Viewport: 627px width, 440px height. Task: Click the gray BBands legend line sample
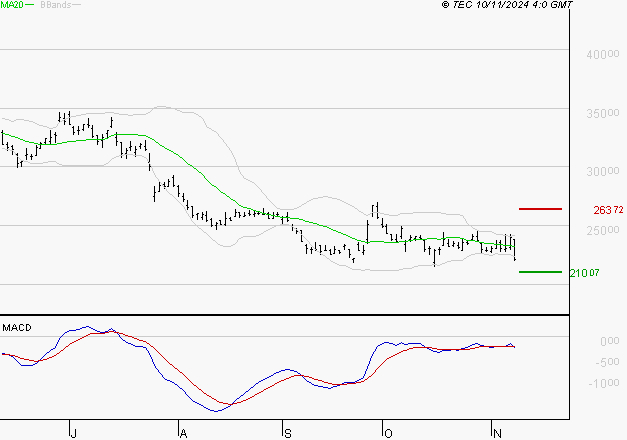pos(76,5)
